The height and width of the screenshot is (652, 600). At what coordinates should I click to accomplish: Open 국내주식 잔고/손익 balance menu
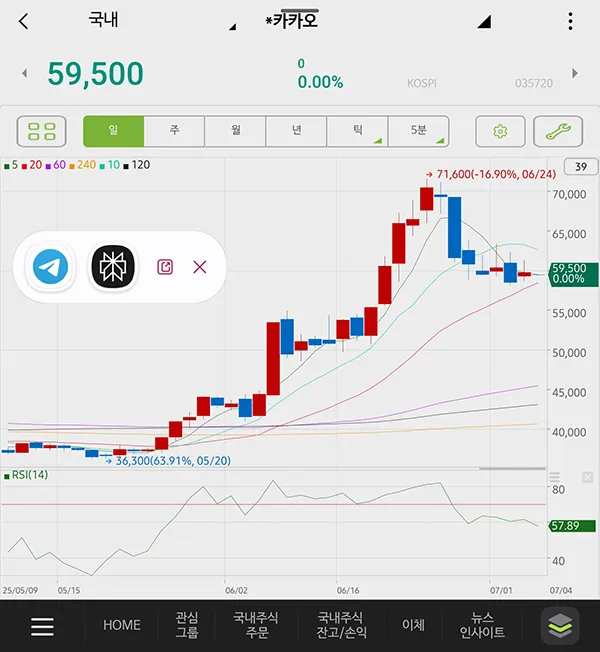click(x=341, y=625)
